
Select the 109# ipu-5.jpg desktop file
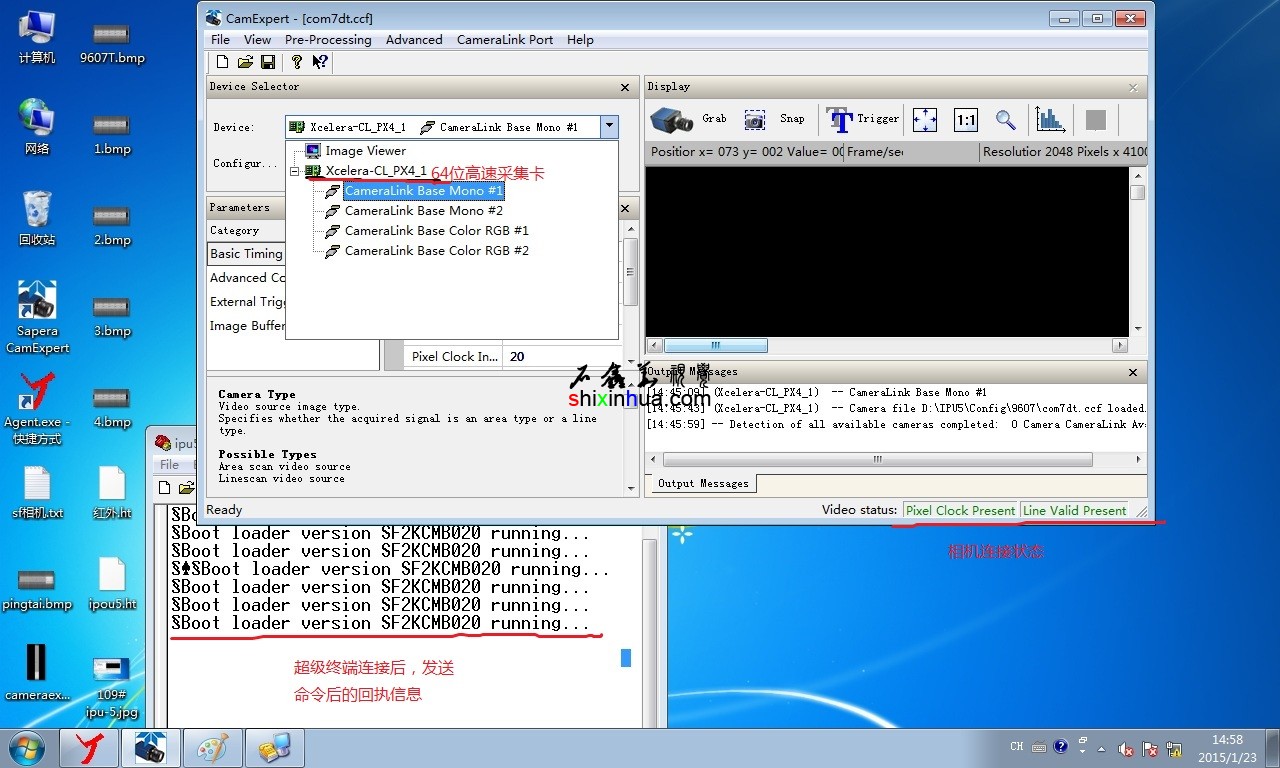point(112,688)
